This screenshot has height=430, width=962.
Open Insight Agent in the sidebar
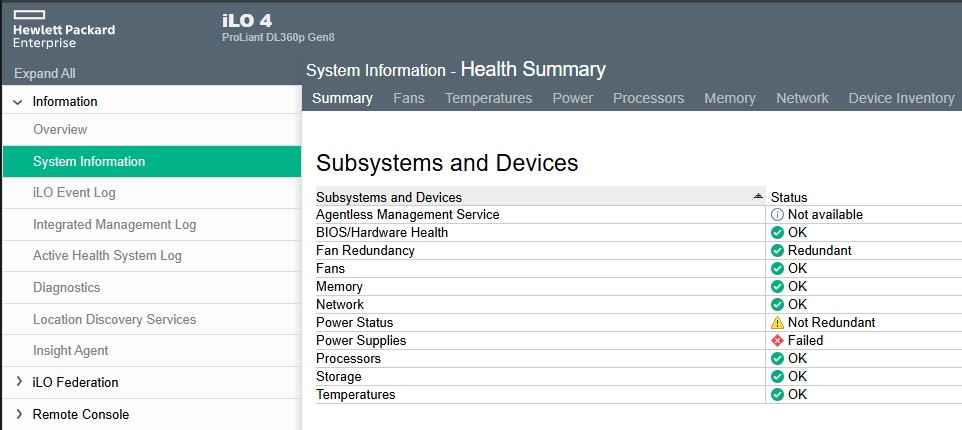[x=152, y=351]
